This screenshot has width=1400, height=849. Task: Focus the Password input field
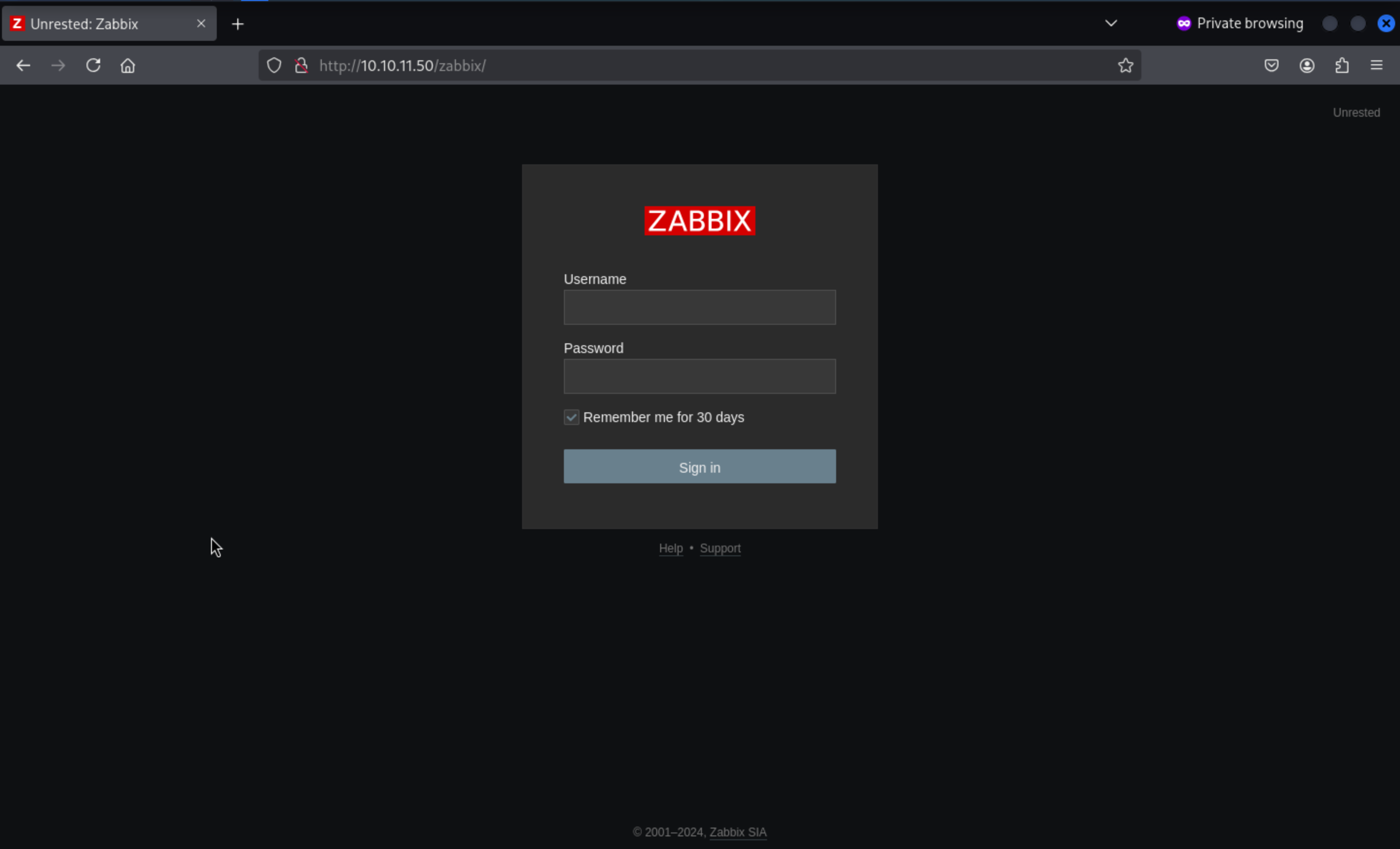tap(700, 376)
